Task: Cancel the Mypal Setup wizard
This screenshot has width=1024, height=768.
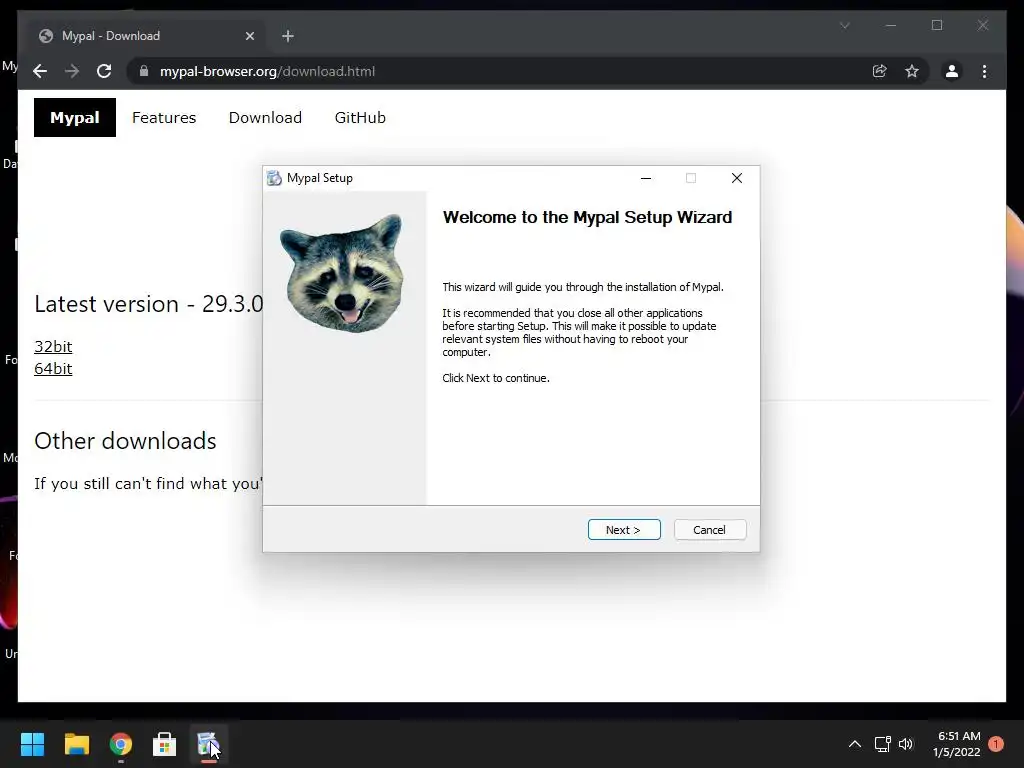Action: tap(709, 530)
